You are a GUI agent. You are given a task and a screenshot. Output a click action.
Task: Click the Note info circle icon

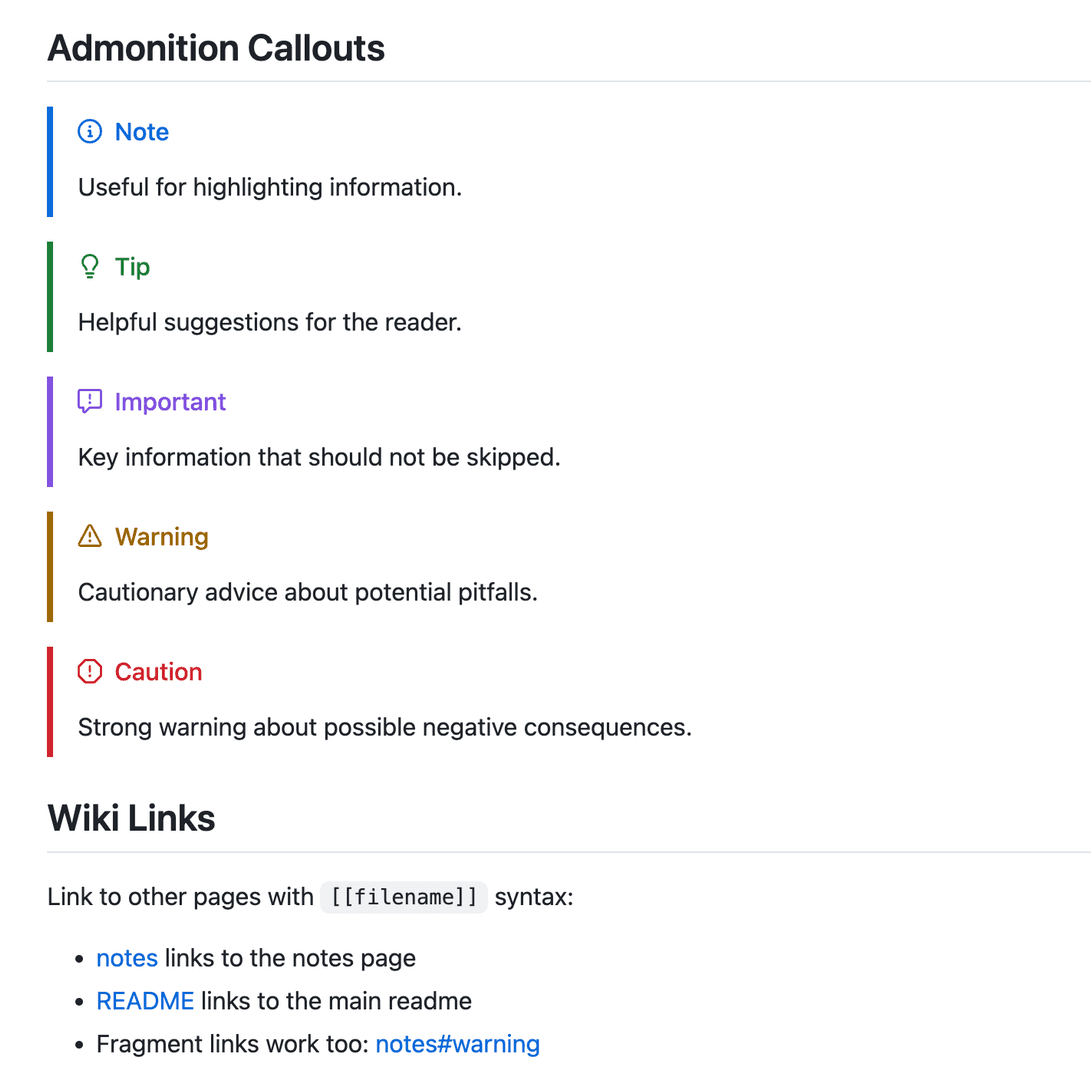pyautogui.click(x=90, y=131)
